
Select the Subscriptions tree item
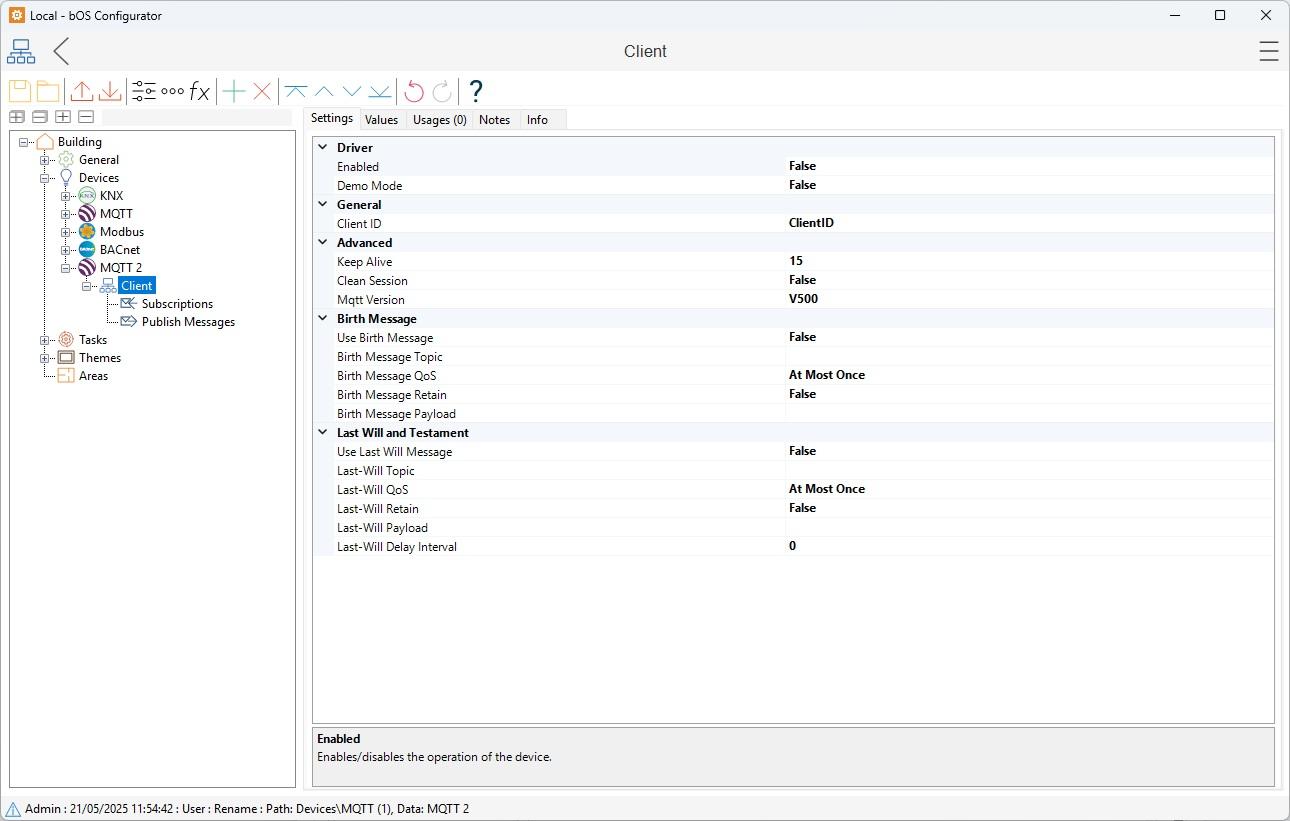click(x=177, y=304)
